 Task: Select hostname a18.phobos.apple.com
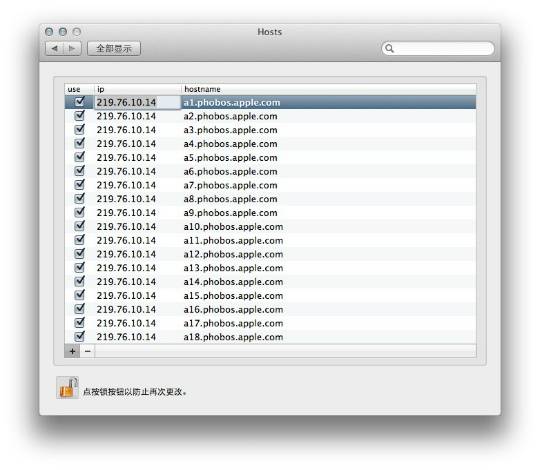[233, 337]
